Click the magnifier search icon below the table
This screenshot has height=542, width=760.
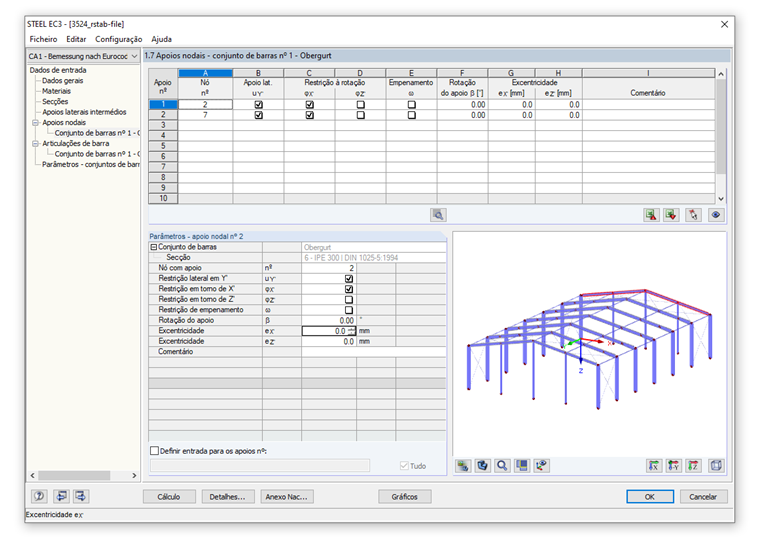pos(438,215)
